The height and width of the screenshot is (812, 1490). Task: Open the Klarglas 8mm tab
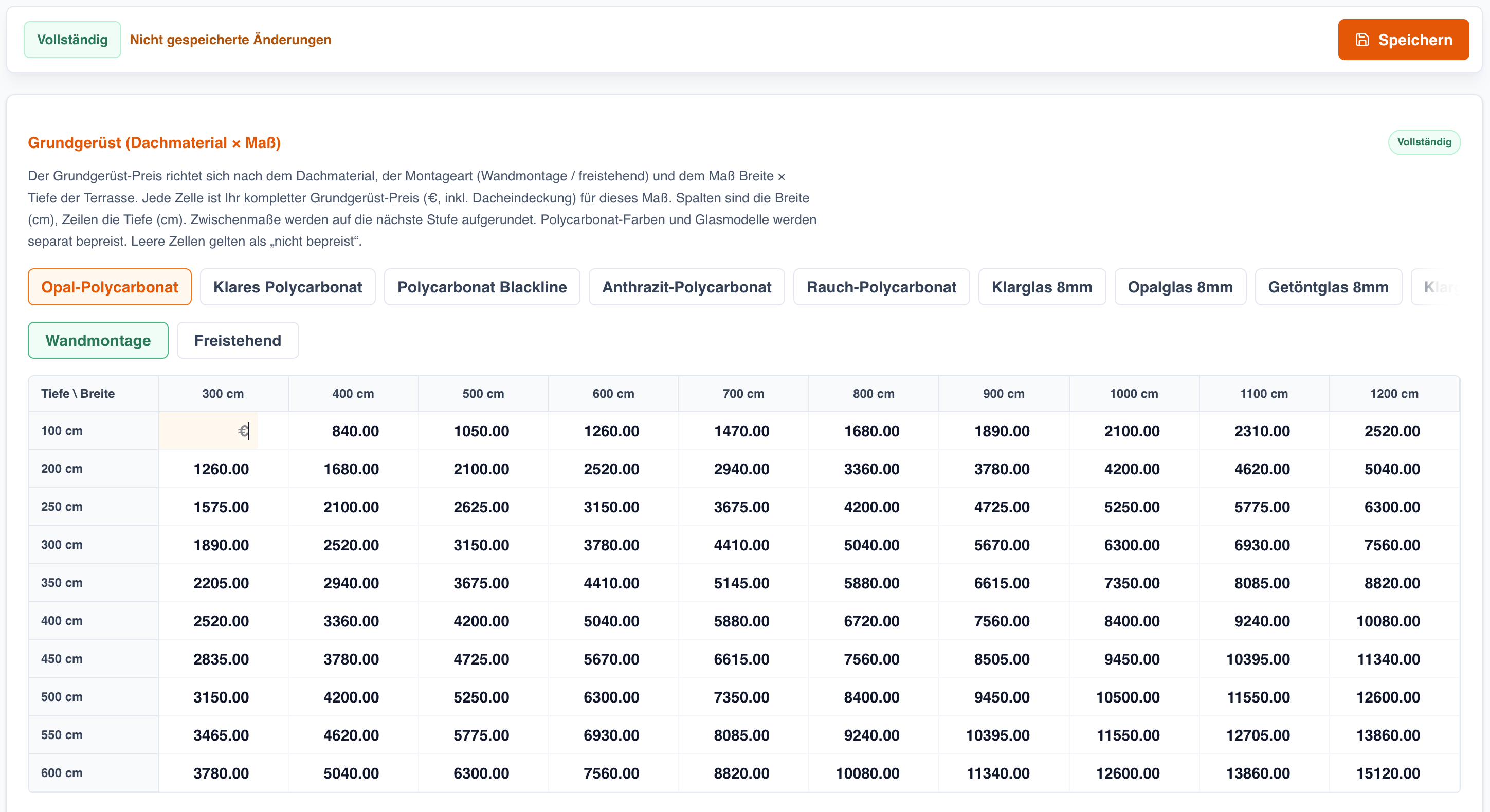coord(1042,287)
